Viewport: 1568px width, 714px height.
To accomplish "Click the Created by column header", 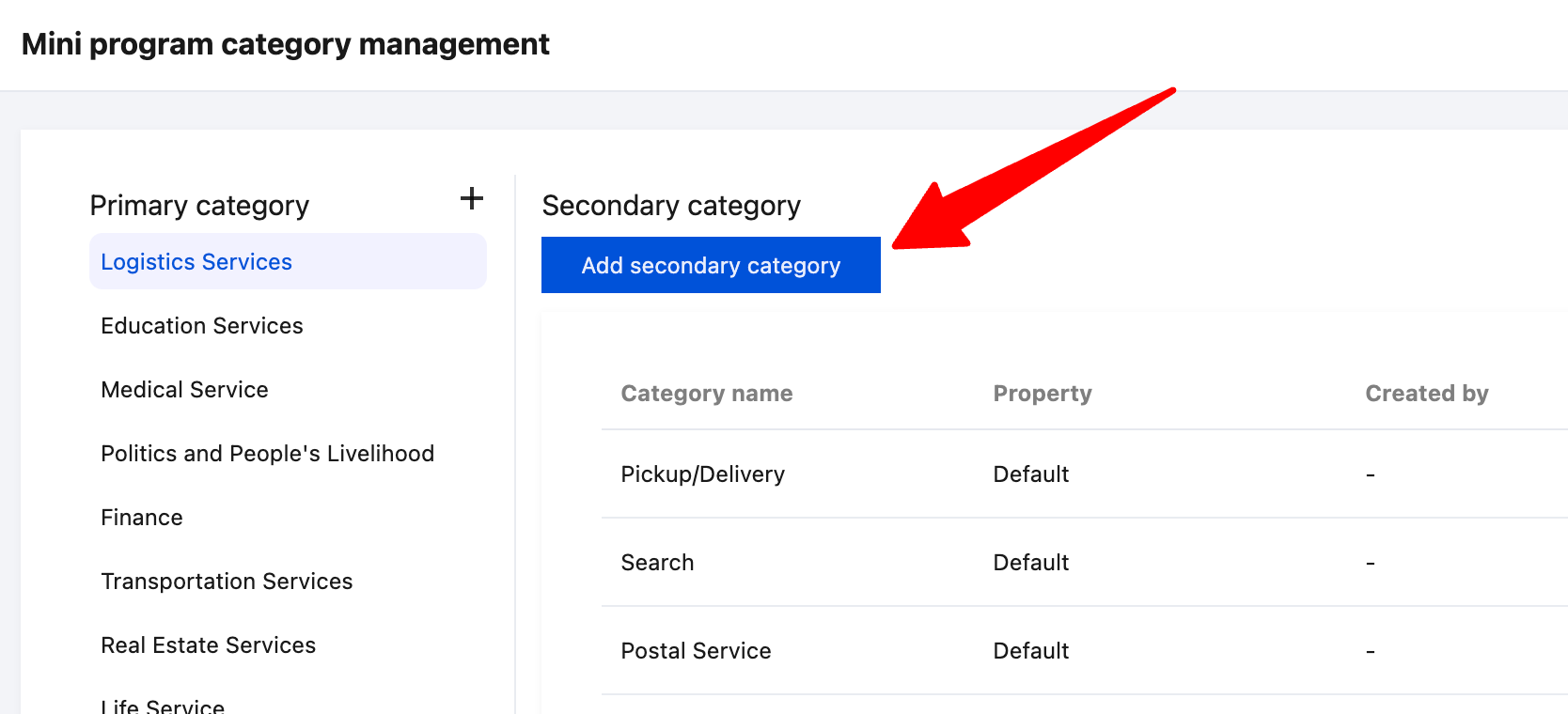I will [1426, 394].
